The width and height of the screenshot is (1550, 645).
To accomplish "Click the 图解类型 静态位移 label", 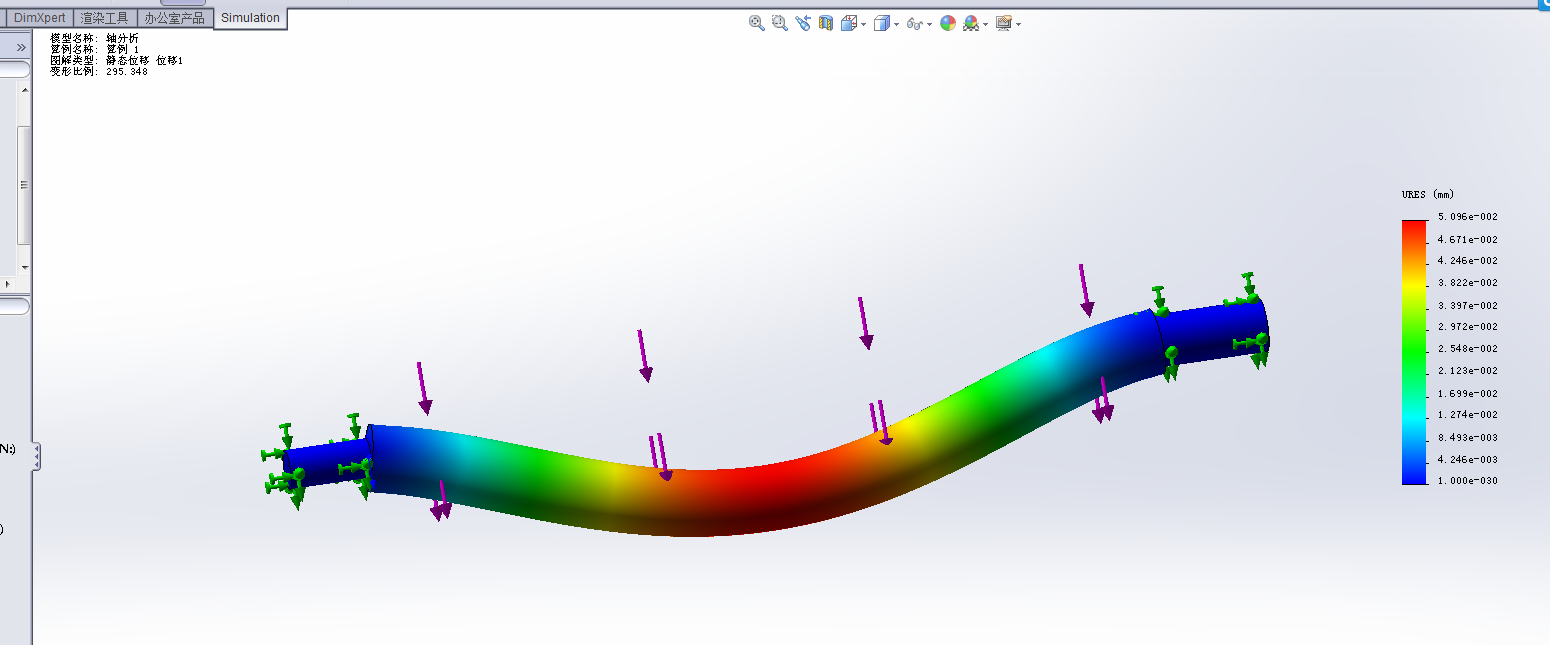I will click(x=117, y=60).
